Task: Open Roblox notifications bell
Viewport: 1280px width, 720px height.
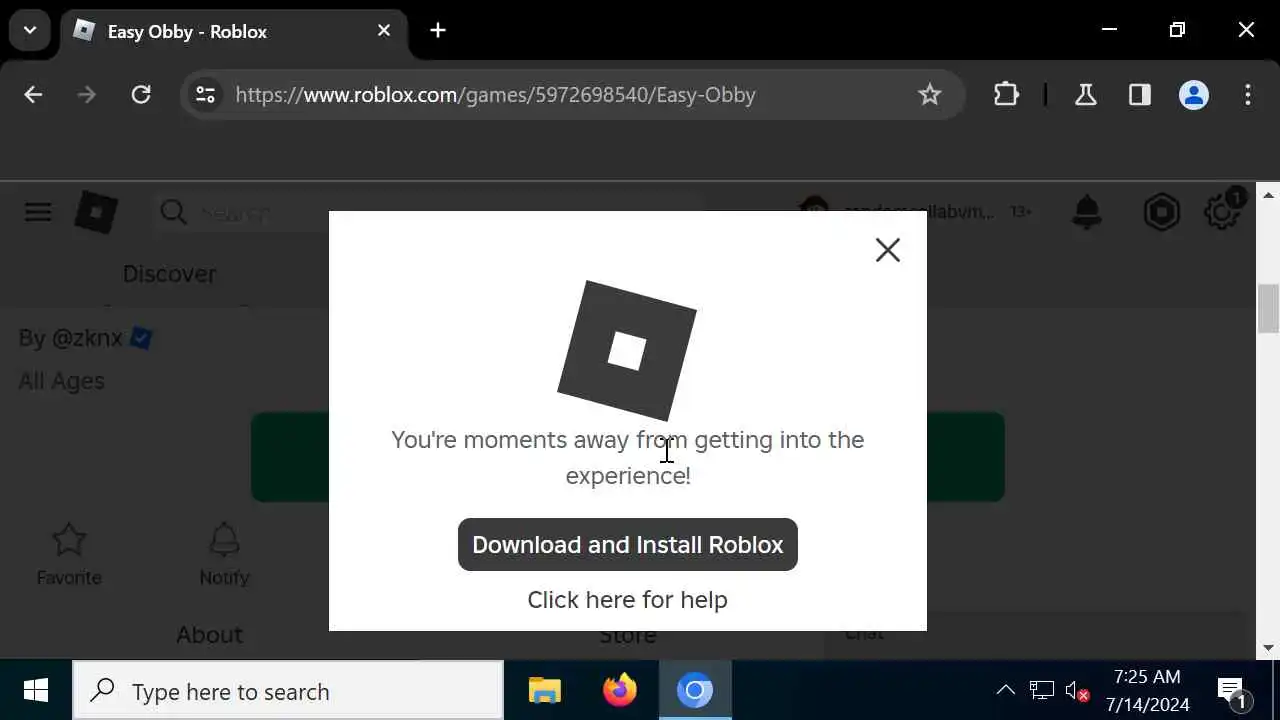Action: (1087, 212)
